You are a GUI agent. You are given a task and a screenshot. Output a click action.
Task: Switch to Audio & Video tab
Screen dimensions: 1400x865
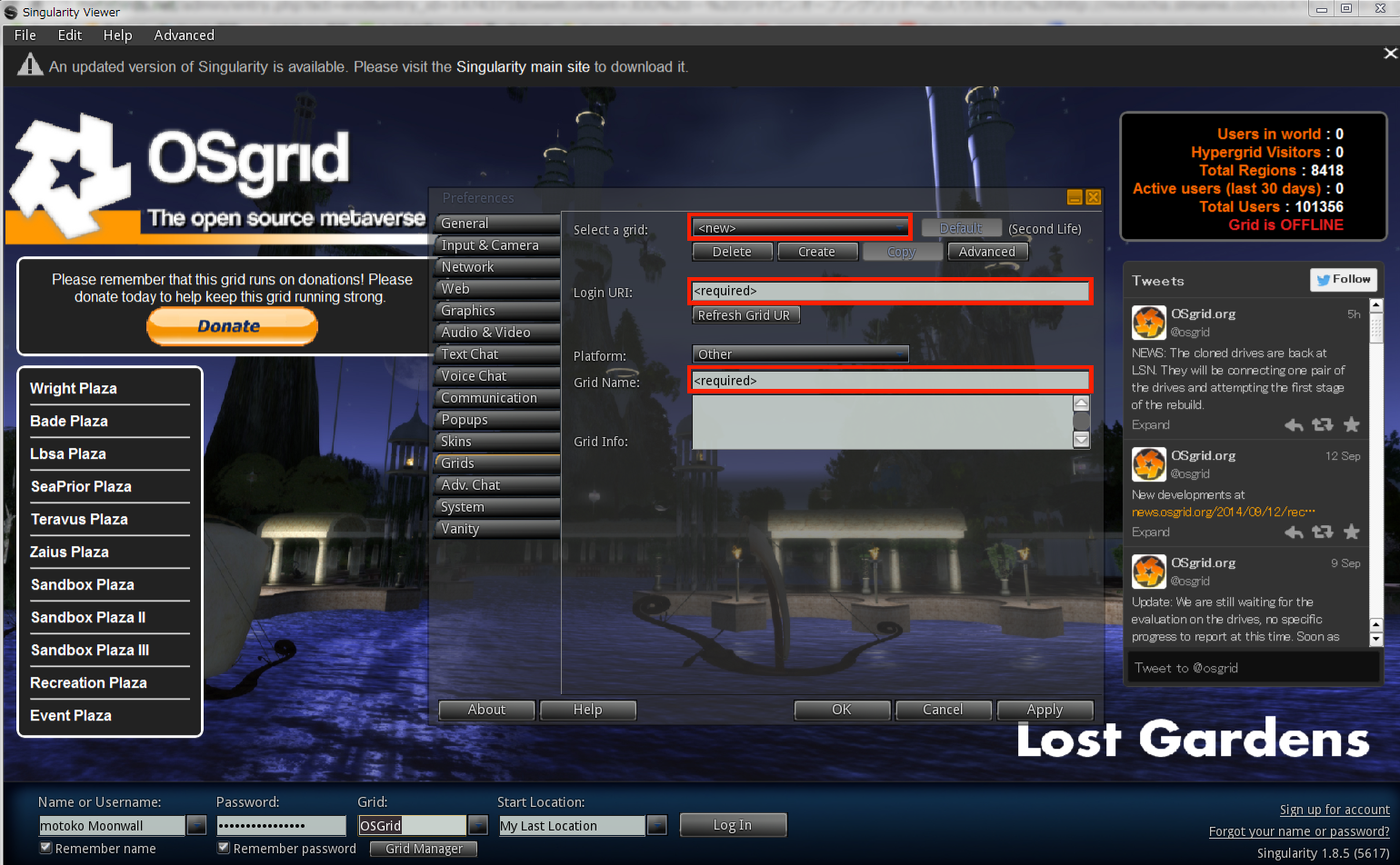(x=497, y=333)
